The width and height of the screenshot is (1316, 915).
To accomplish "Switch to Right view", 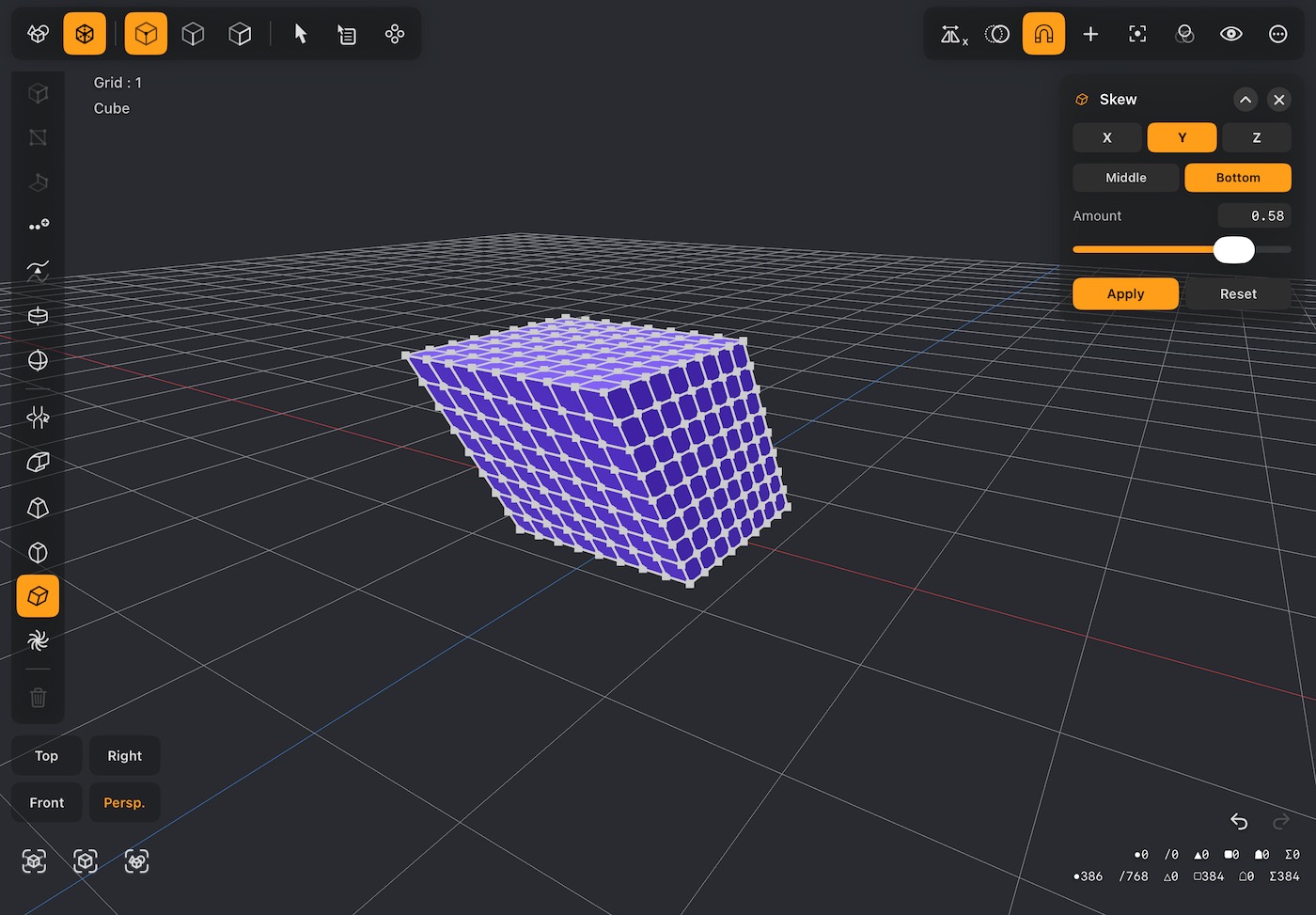I will coord(125,756).
